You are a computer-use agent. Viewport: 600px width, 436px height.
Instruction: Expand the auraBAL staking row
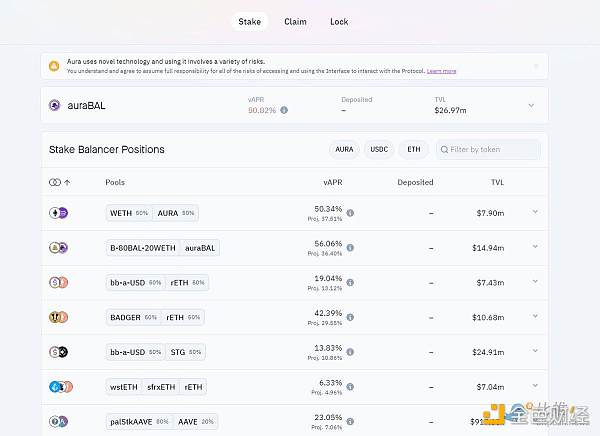531,105
